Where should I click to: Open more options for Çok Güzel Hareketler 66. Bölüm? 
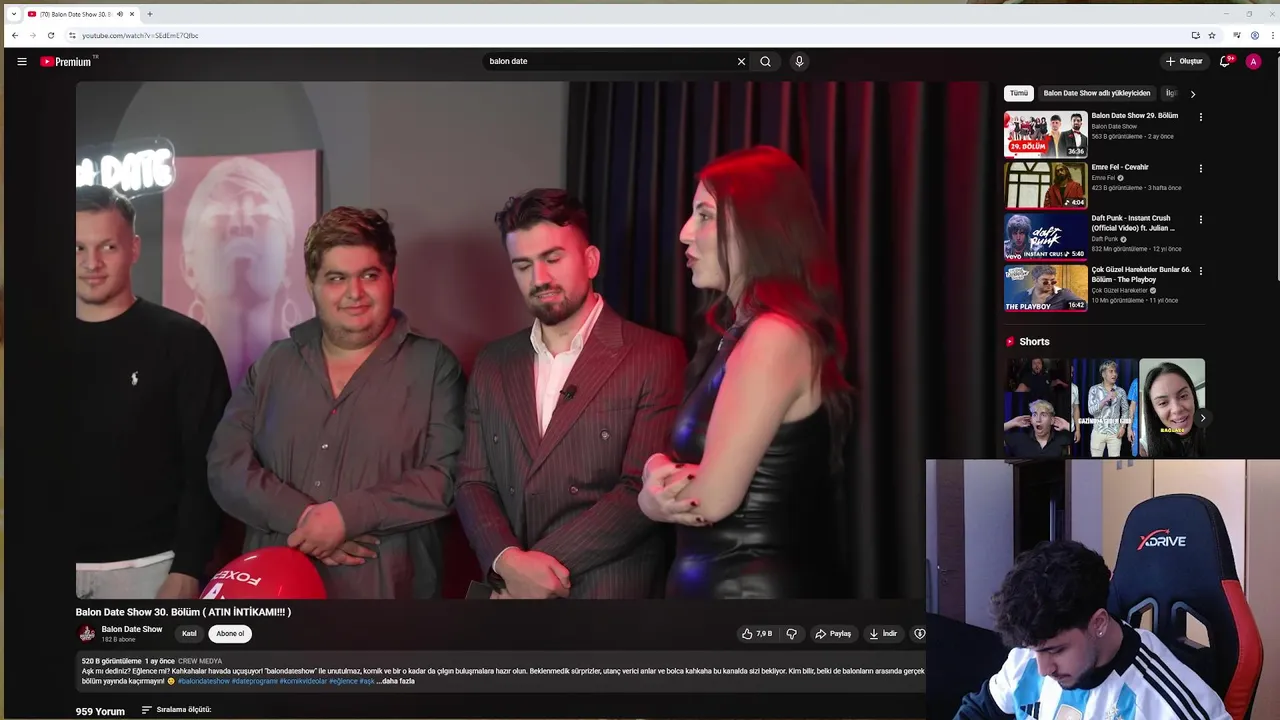click(x=1201, y=270)
